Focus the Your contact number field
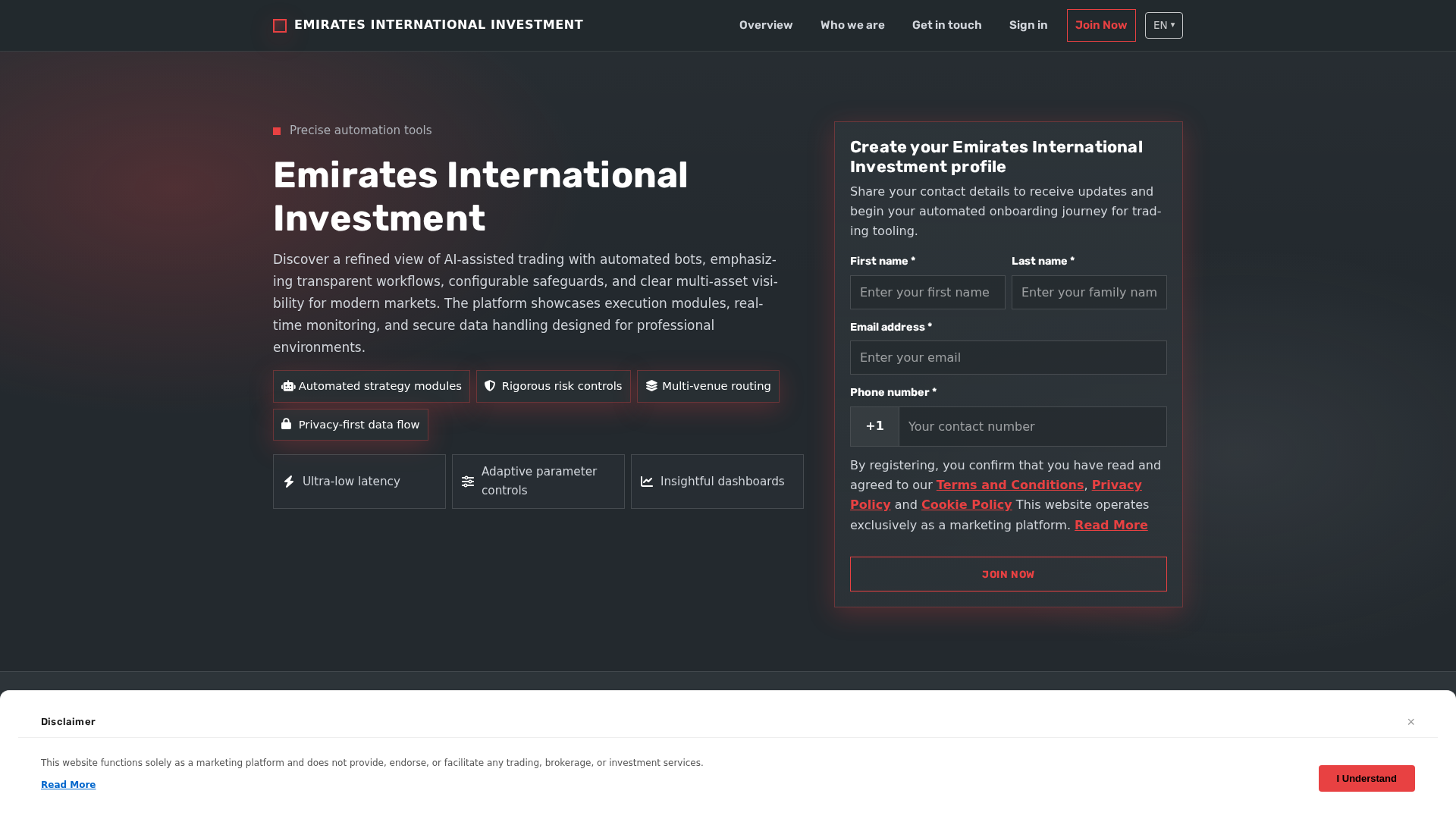 point(1033,426)
